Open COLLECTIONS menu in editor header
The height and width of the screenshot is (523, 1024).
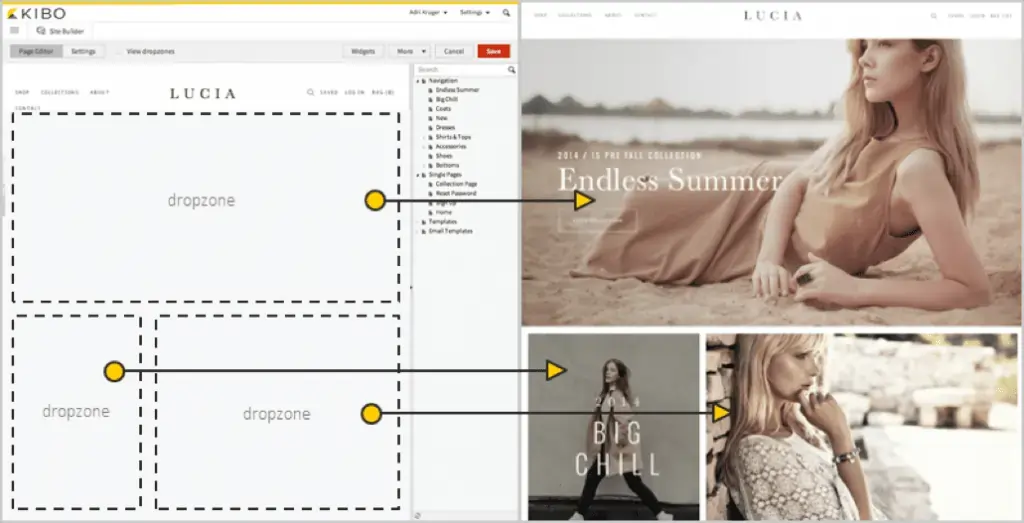click(x=60, y=93)
